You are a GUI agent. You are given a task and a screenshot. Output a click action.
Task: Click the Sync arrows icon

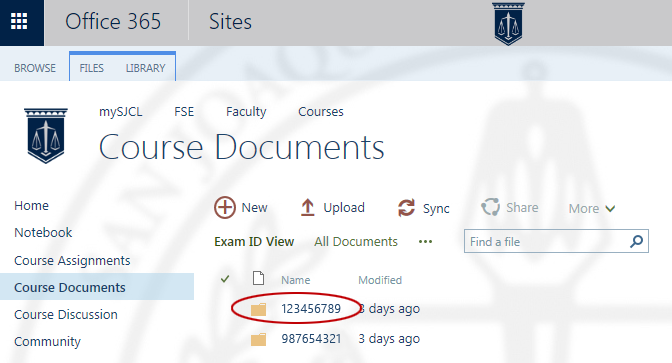[406, 208]
